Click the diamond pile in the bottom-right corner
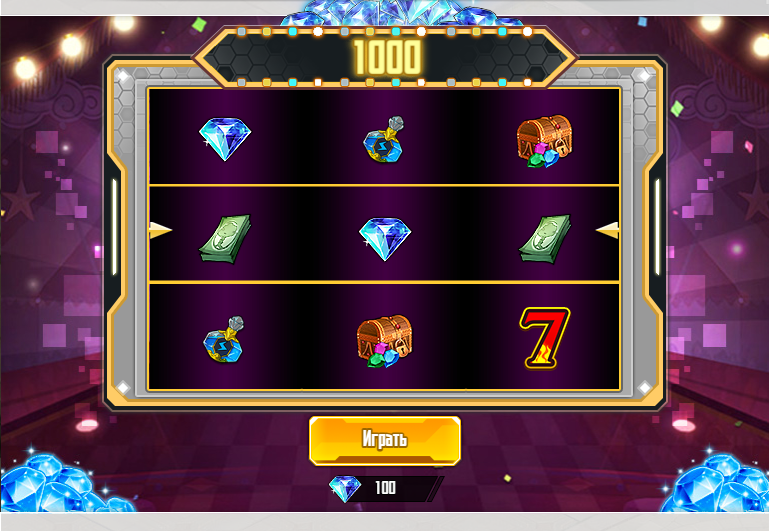769x531 pixels. (716, 483)
